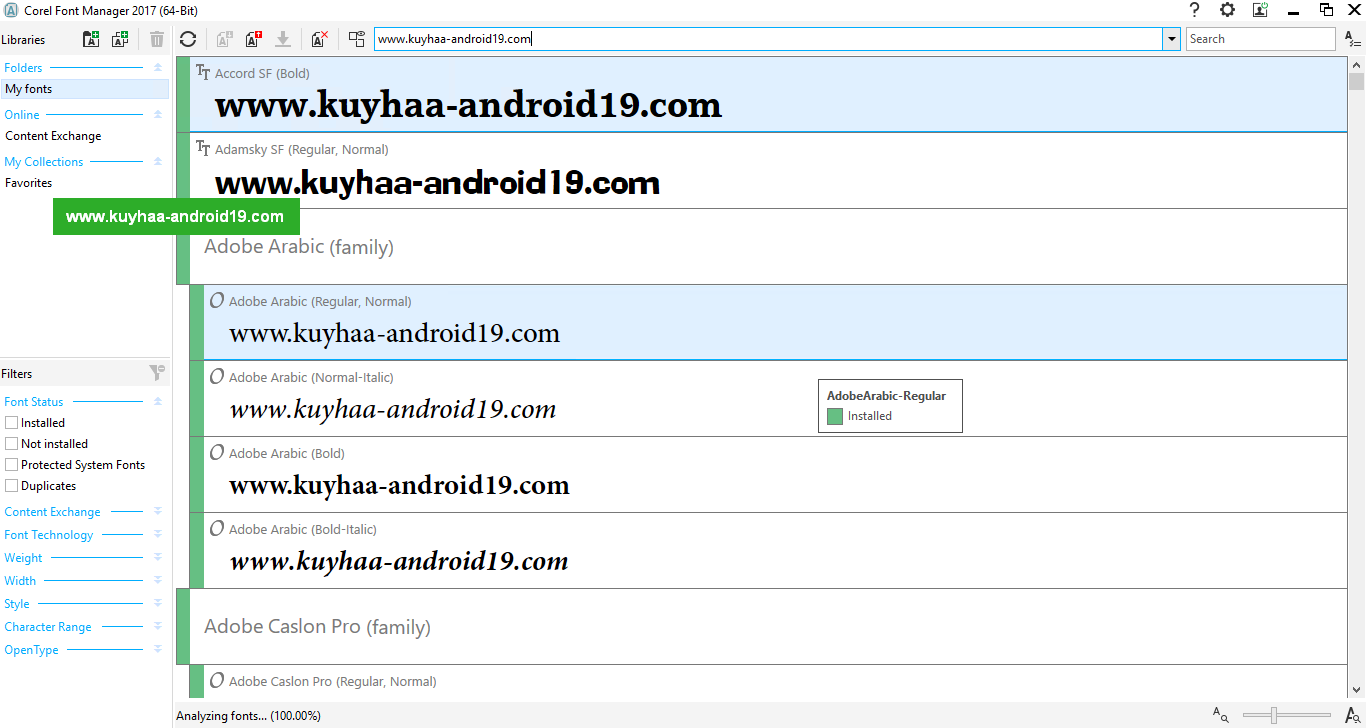1366x728 pixels.
Task: Expand the Character Range filter group
Action: (x=157, y=627)
